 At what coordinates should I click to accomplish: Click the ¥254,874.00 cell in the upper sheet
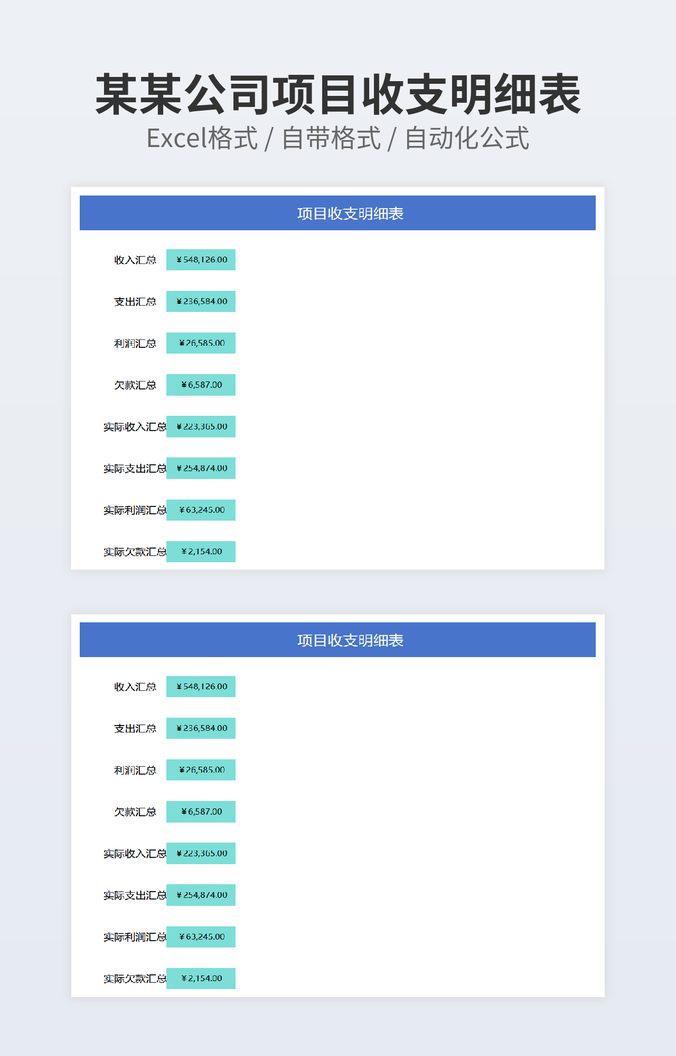pyautogui.click(x=201, y=468)
